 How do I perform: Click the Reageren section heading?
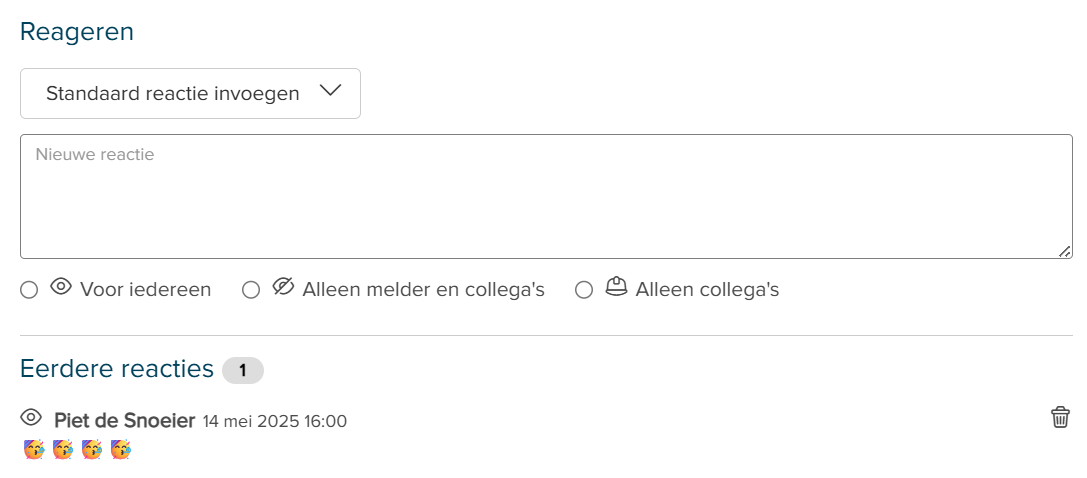(x=77, y=32)
